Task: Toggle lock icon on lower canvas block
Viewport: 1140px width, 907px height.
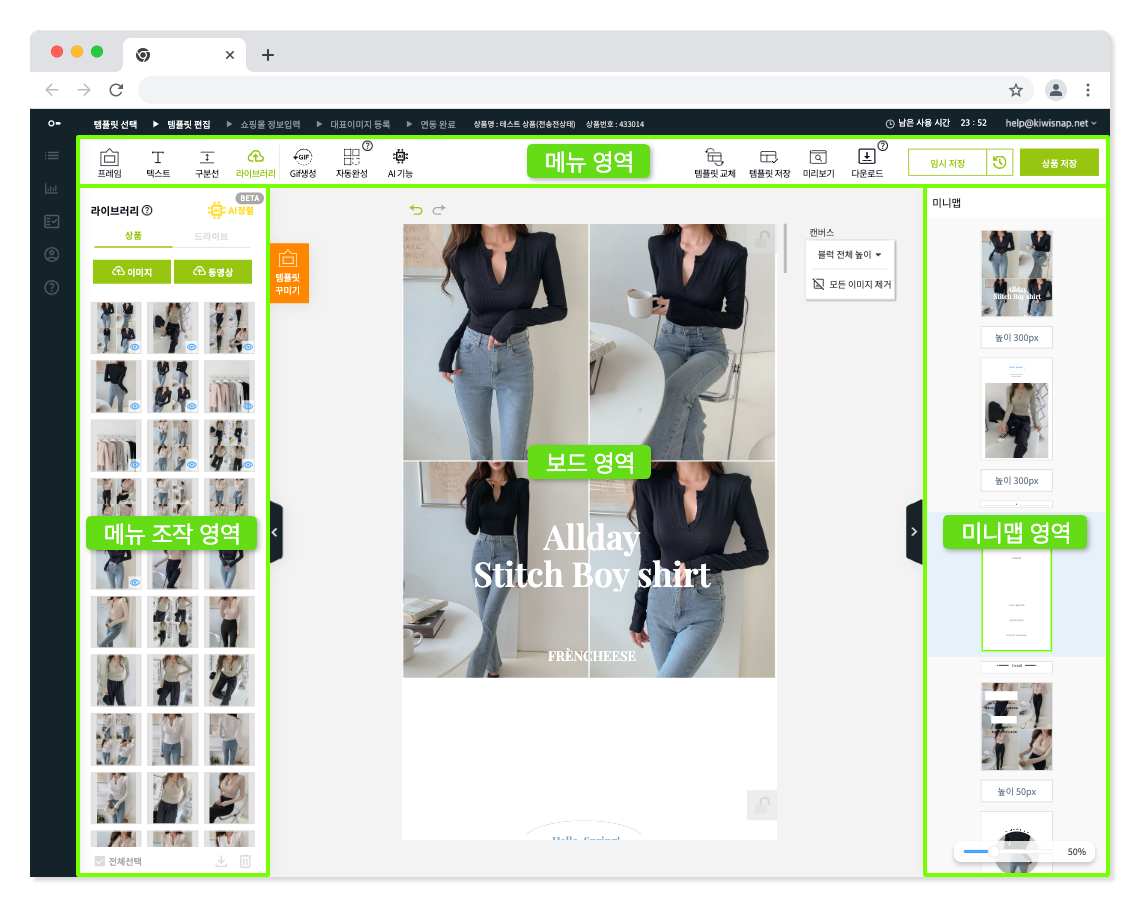Action: coord(762,805)
